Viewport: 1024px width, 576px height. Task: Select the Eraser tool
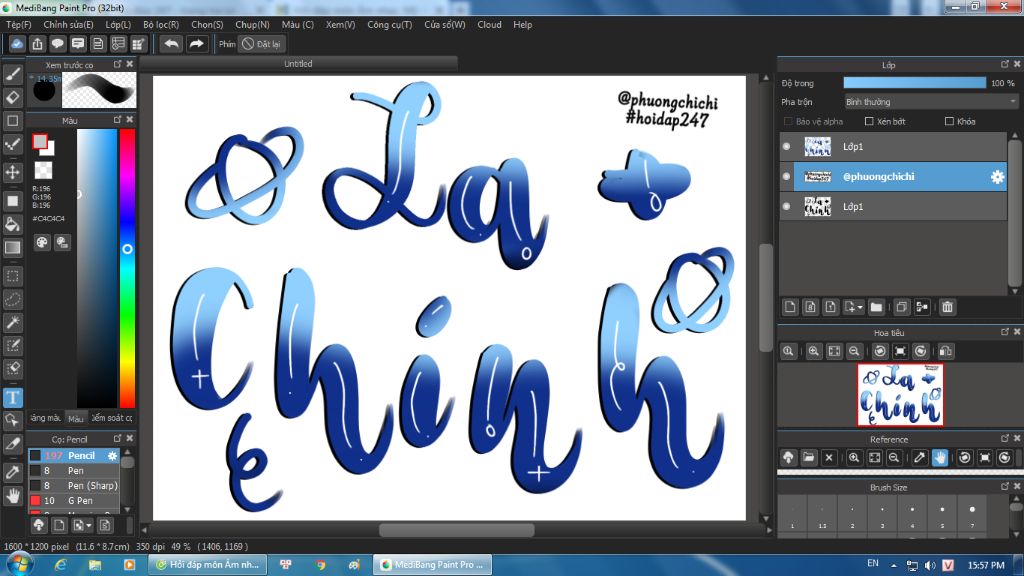pos(12,97)
